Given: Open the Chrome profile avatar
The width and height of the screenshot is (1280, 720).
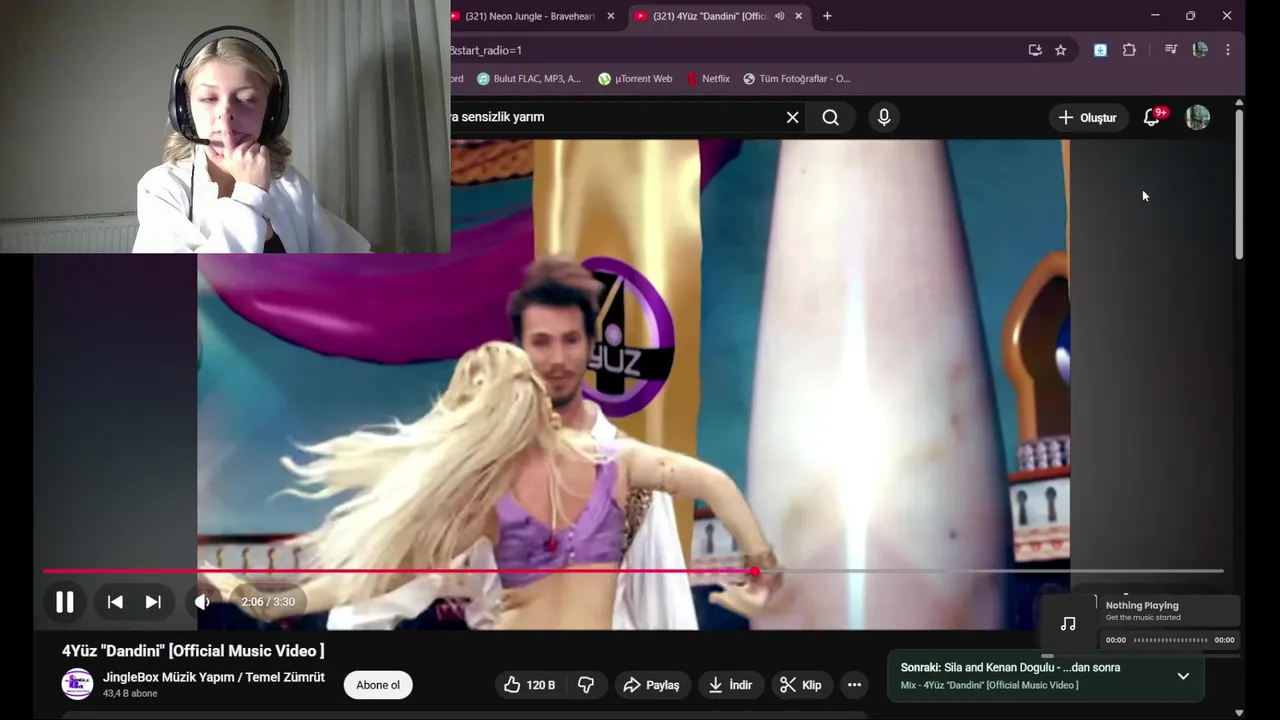Looking at the screenshot, I should 1200,50.
